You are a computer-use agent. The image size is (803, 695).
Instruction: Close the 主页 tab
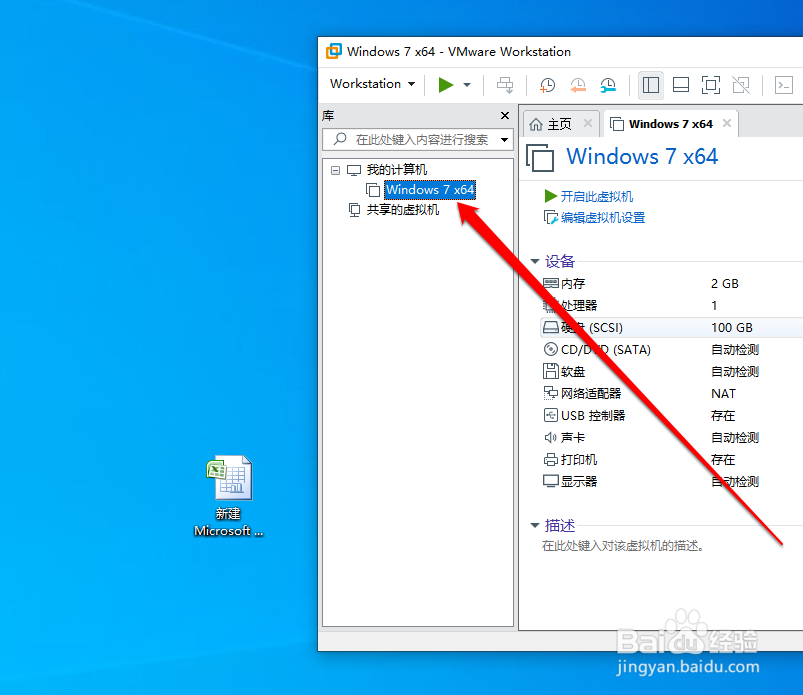[x=588, y=123]
